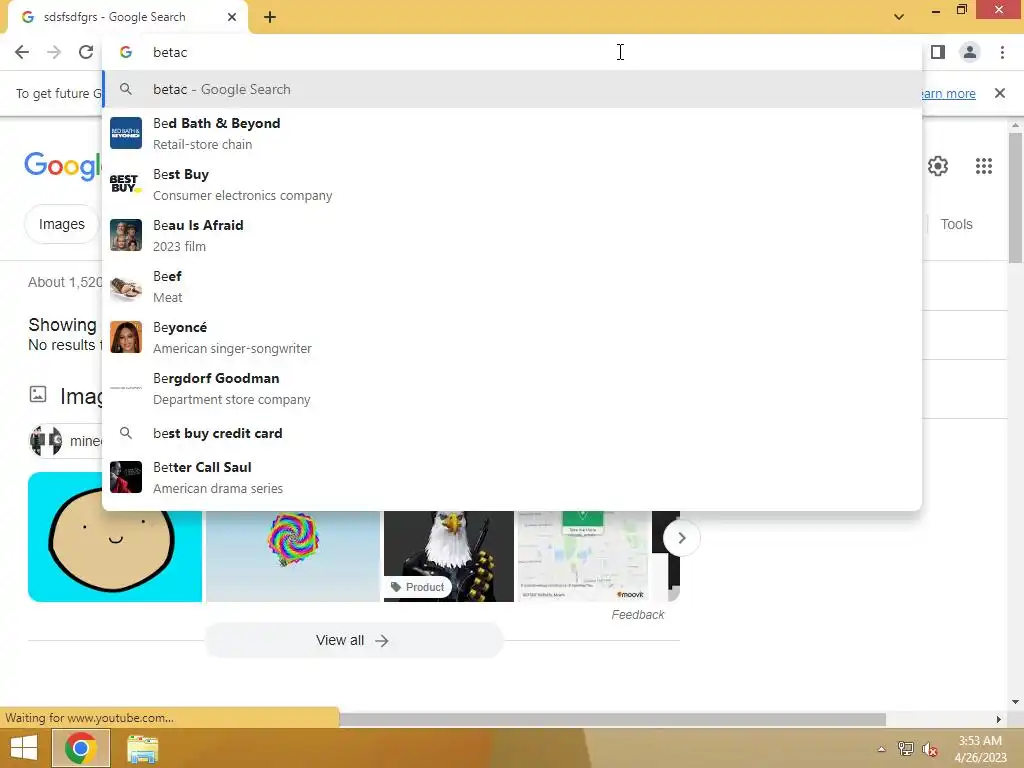Image resolution: width=1024 pixels, height=768 pixels.
Task: Click the Best Buy logo thumbnail
Action: tap(126, 184)
